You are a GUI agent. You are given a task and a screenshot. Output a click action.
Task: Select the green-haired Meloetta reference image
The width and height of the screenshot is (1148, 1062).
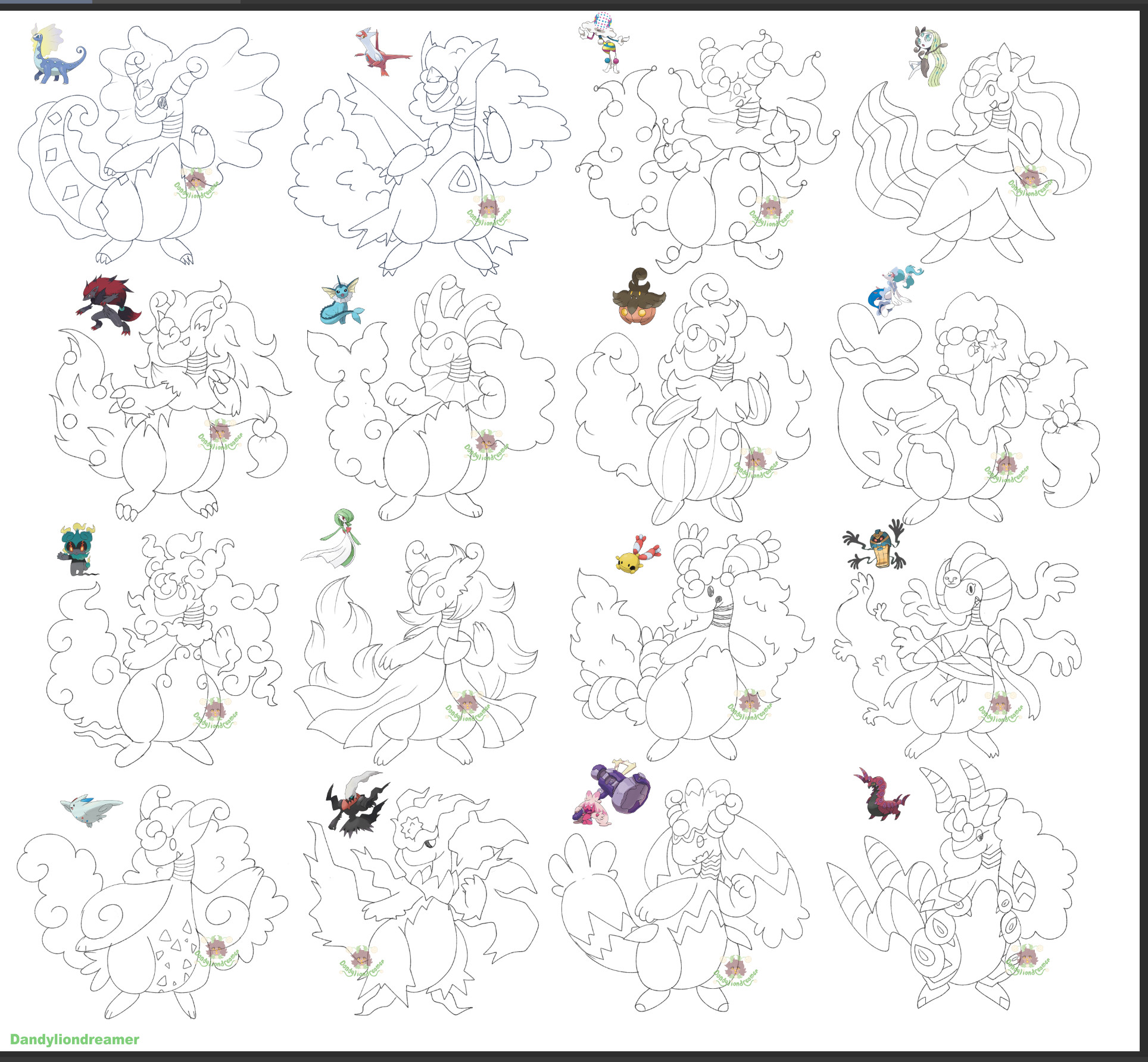pos(928,57)
